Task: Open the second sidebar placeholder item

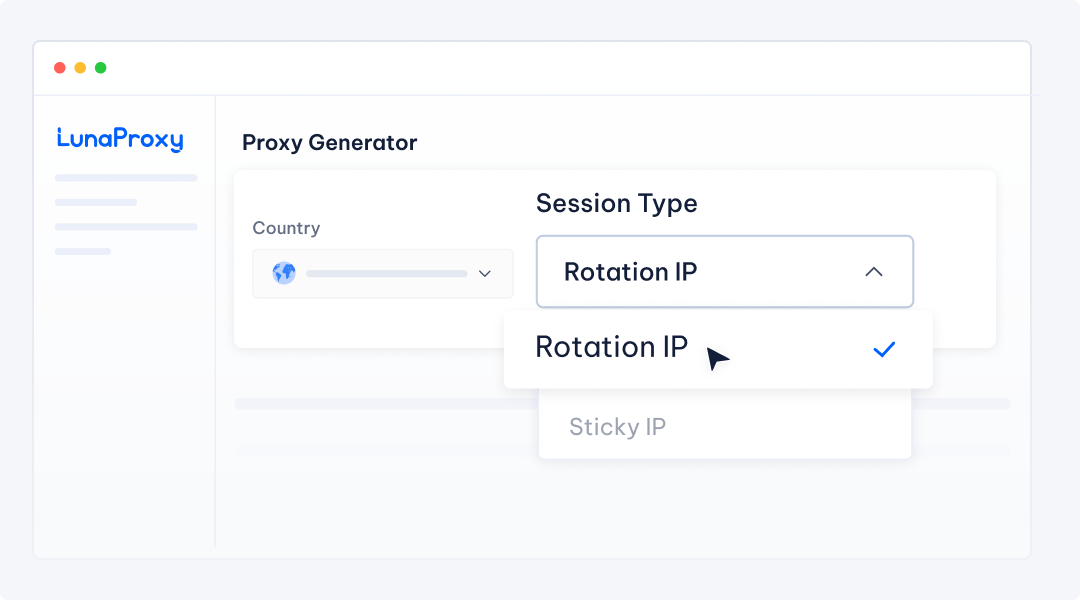Action: pos(96,202)
